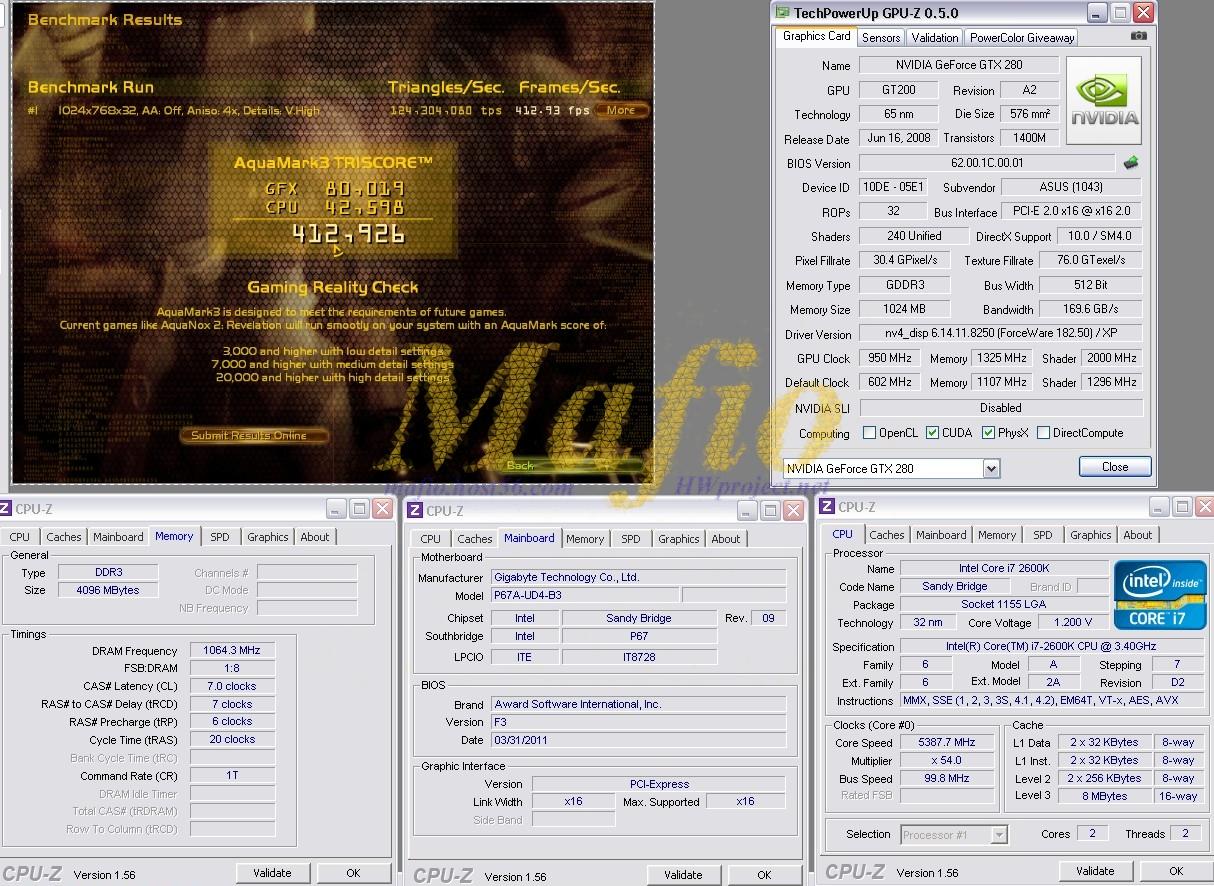Open SPD tab in CPU-Z Memory window
Screen dimensions: 1214x886
coord(220,537)
